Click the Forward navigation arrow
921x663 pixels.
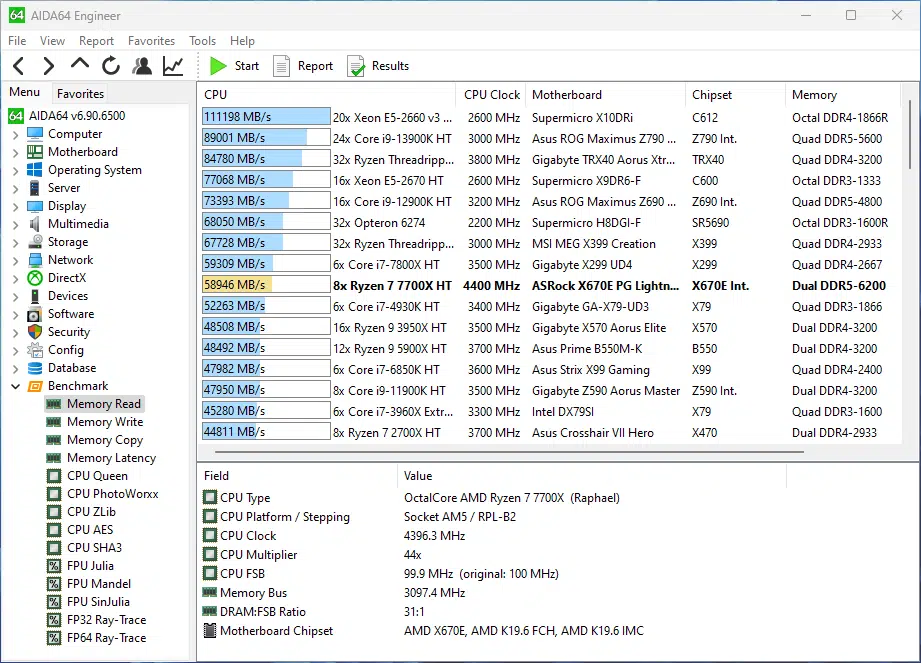pyautogui.click(x=48, y=66)
